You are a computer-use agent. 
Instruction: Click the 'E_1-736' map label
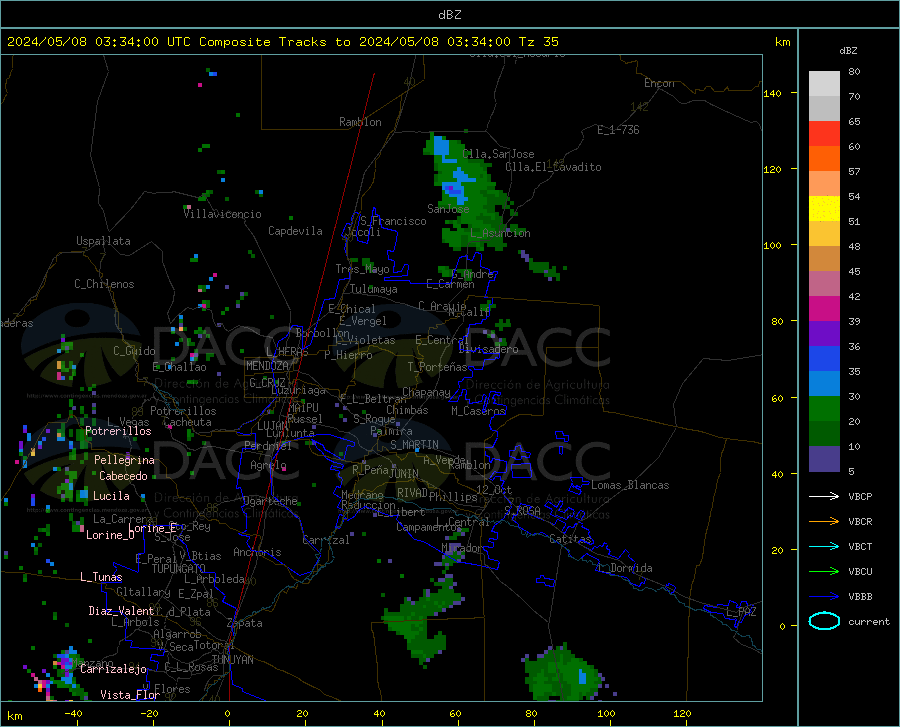pos(618,130)
